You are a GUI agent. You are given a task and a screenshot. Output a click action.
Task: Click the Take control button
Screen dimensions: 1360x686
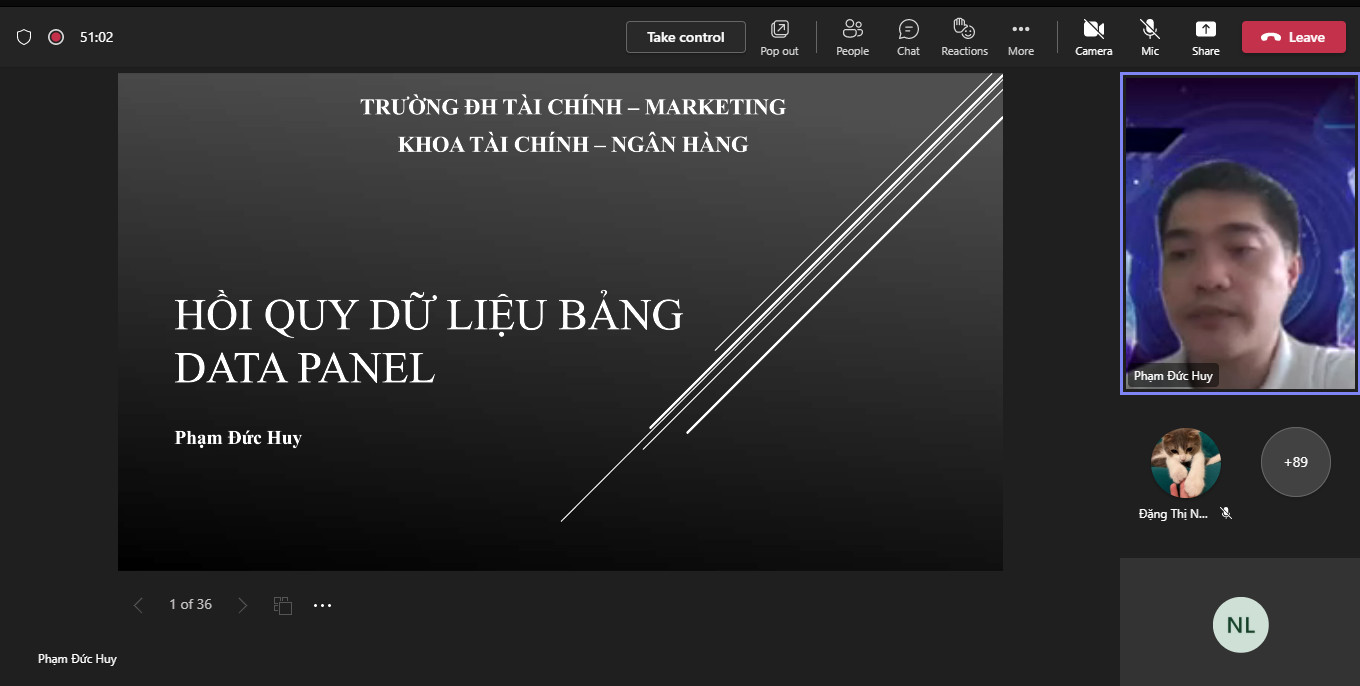[x=685, y=37]
